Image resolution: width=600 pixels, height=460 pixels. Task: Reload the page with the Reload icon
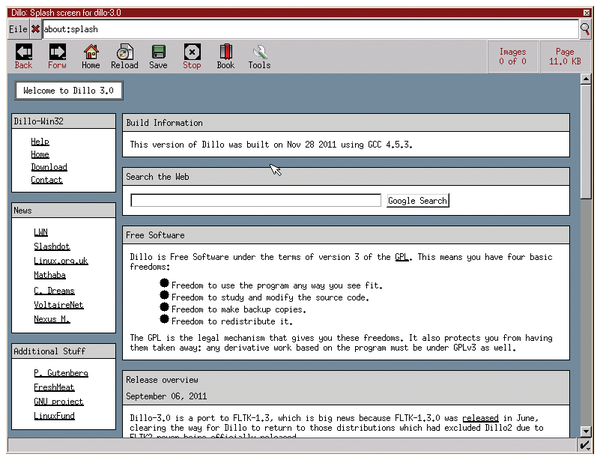pos(124,56)
